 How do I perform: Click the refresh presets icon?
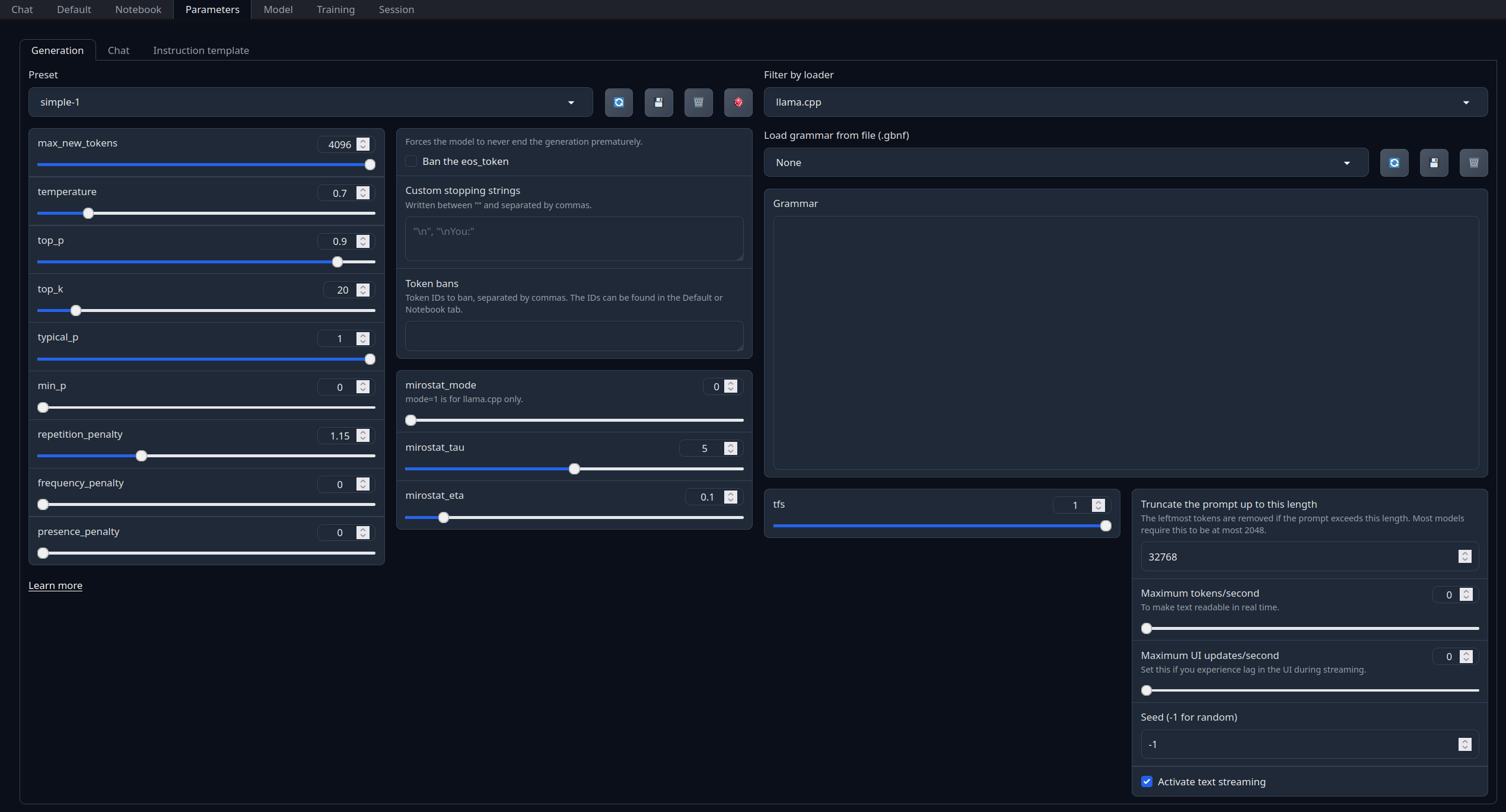coord(619,103)
